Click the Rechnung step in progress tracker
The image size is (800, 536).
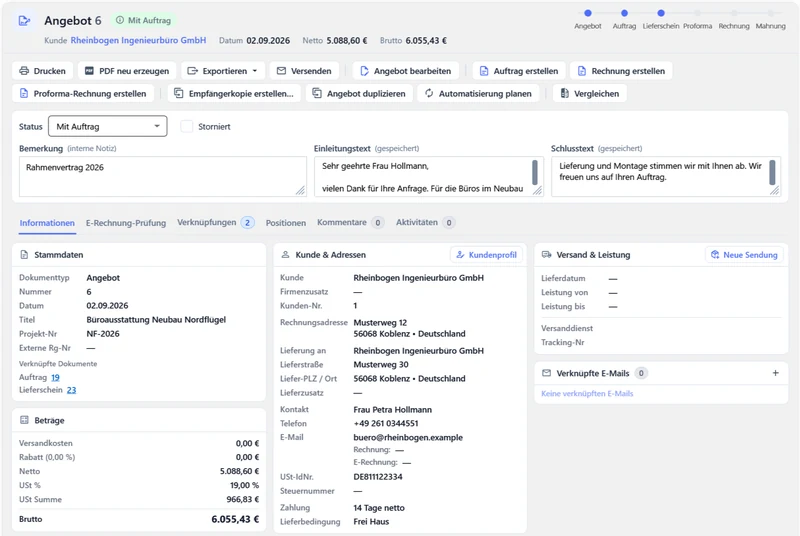tap(734, 13)
